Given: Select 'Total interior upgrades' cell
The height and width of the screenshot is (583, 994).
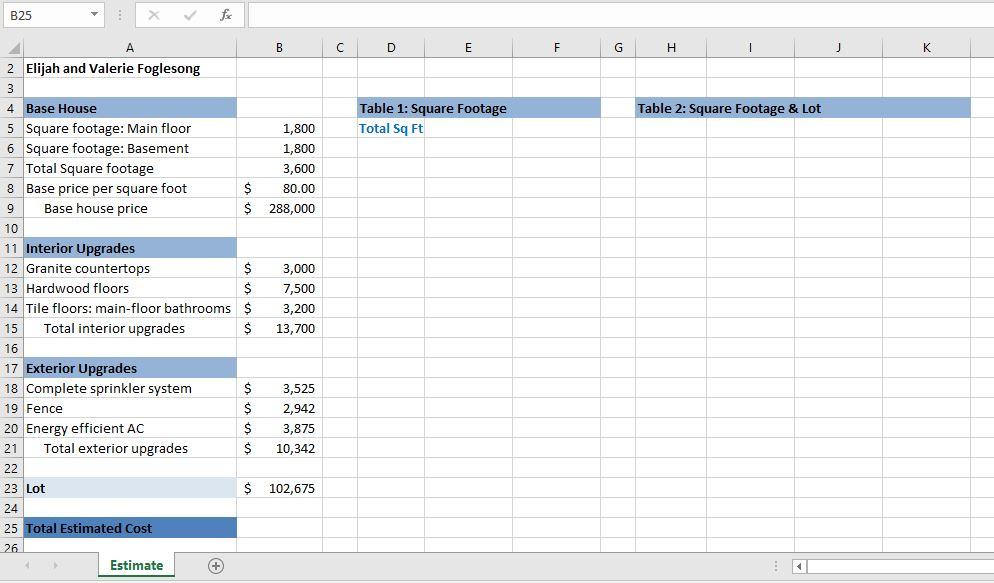Looking at the screenshot, I should coord(130,328).
